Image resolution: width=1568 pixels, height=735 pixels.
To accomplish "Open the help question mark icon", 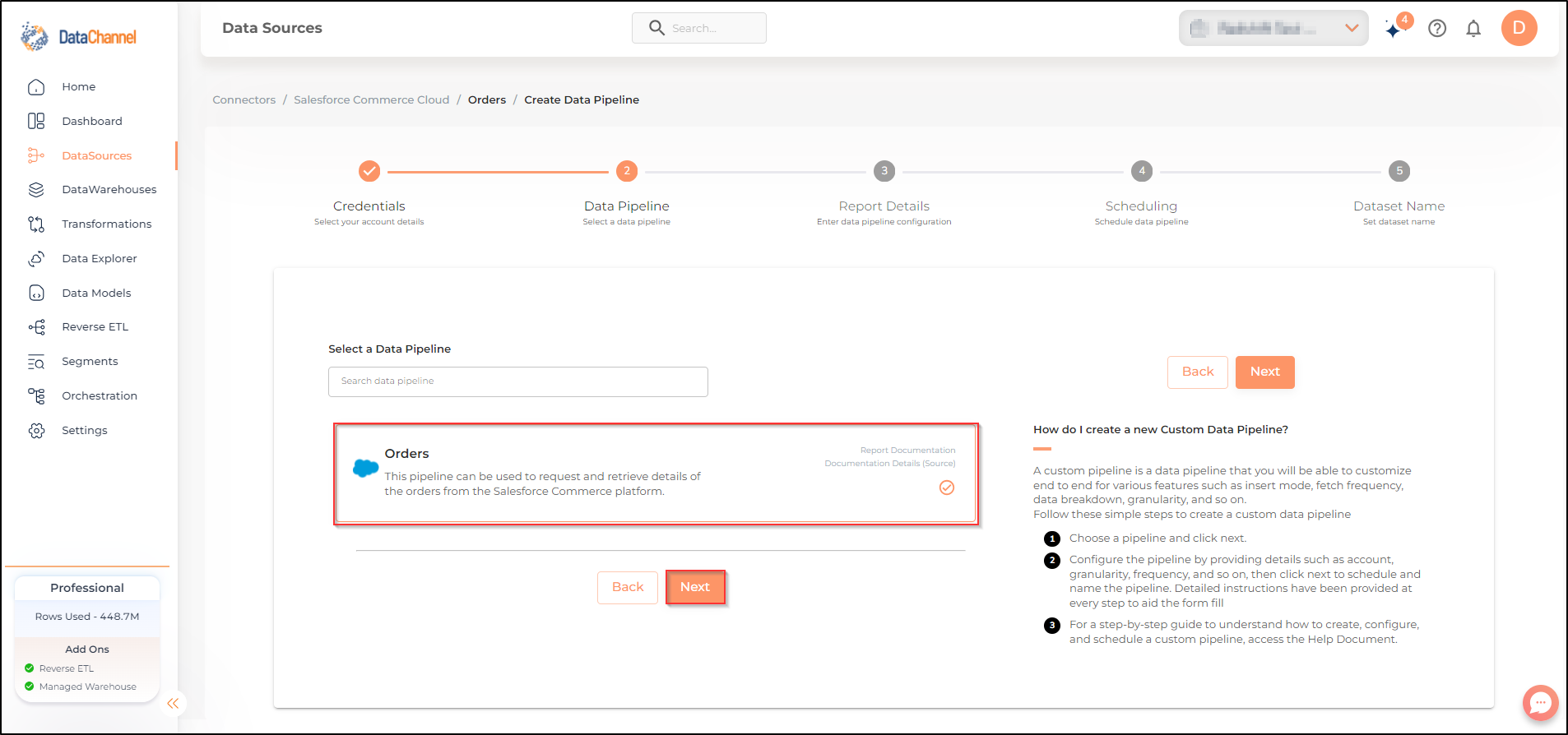I will point(1437,29).
